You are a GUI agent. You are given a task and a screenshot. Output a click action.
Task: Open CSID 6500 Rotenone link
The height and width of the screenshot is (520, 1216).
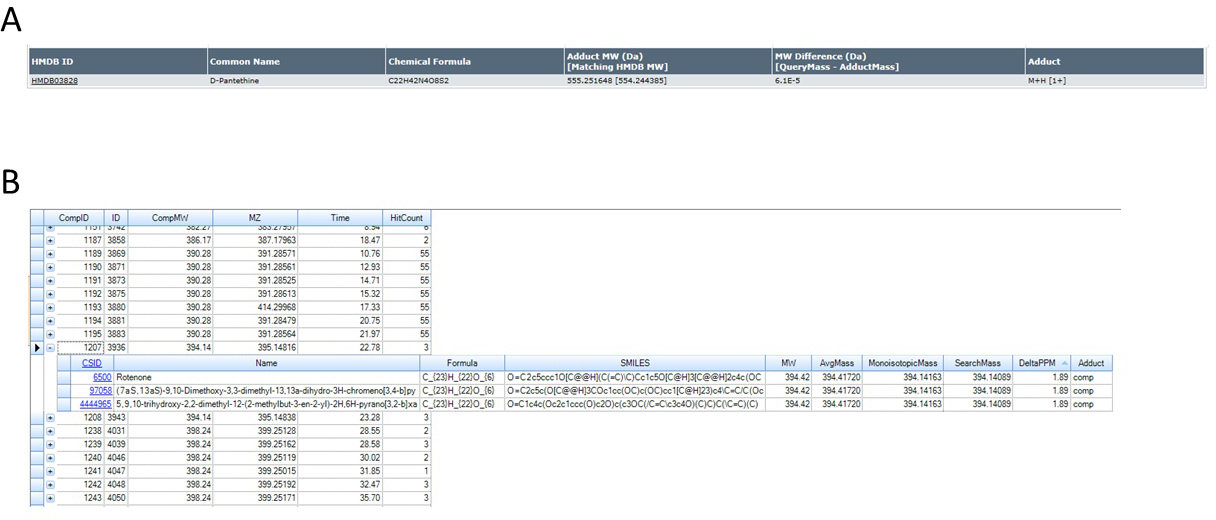(102, 377)
